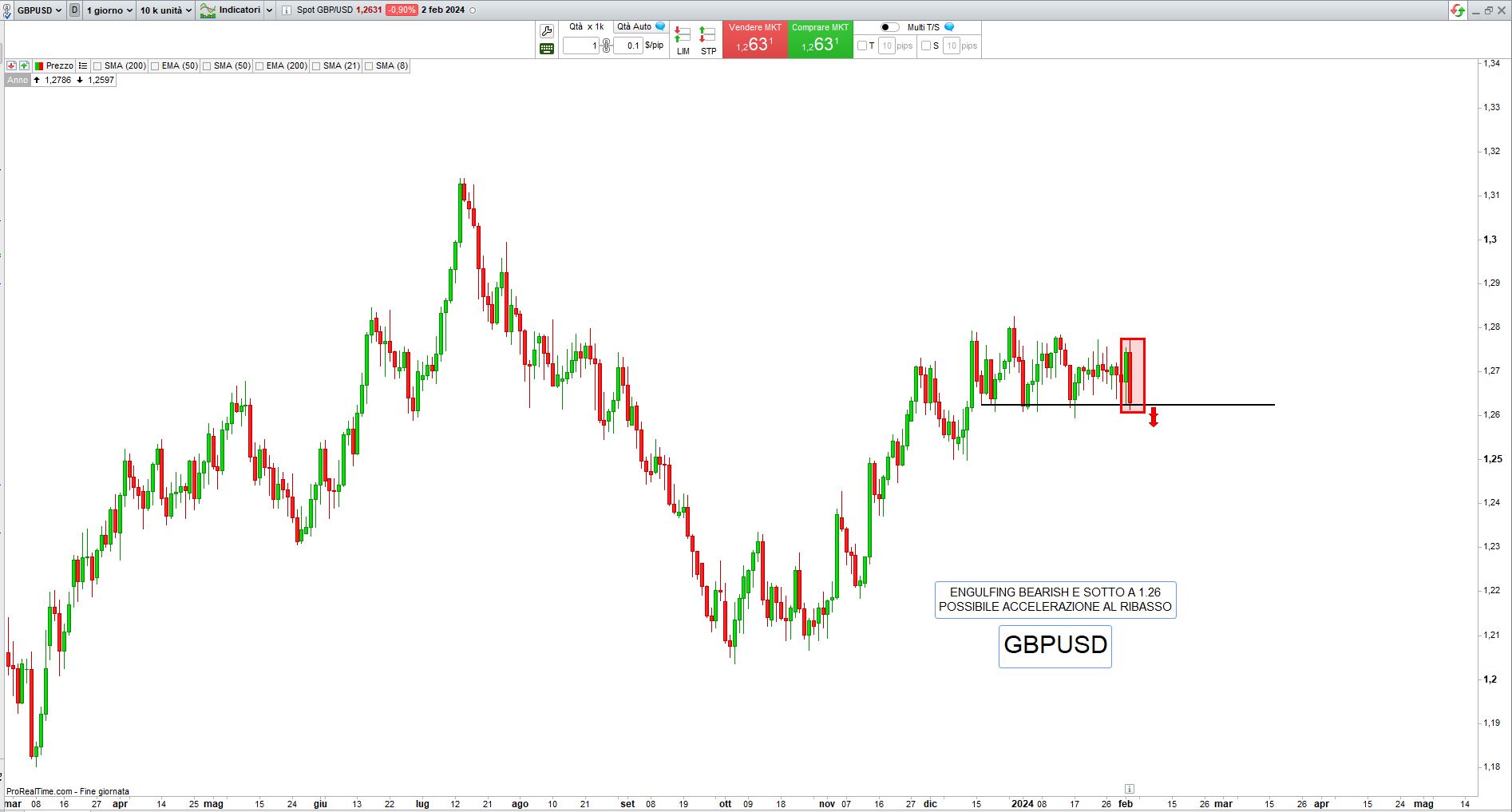Click the info icon beside Spot GBP/USD

pyautogui.click(x=287, y=10)
